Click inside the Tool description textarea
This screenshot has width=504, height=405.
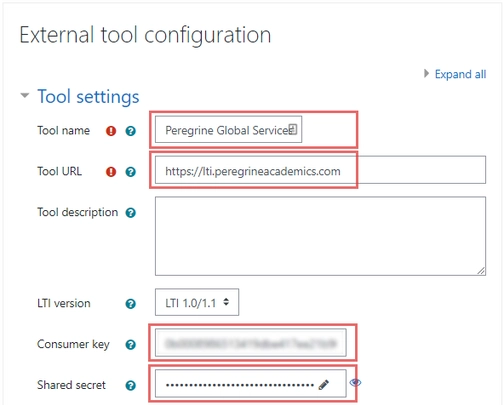click(x=320, y=236)
